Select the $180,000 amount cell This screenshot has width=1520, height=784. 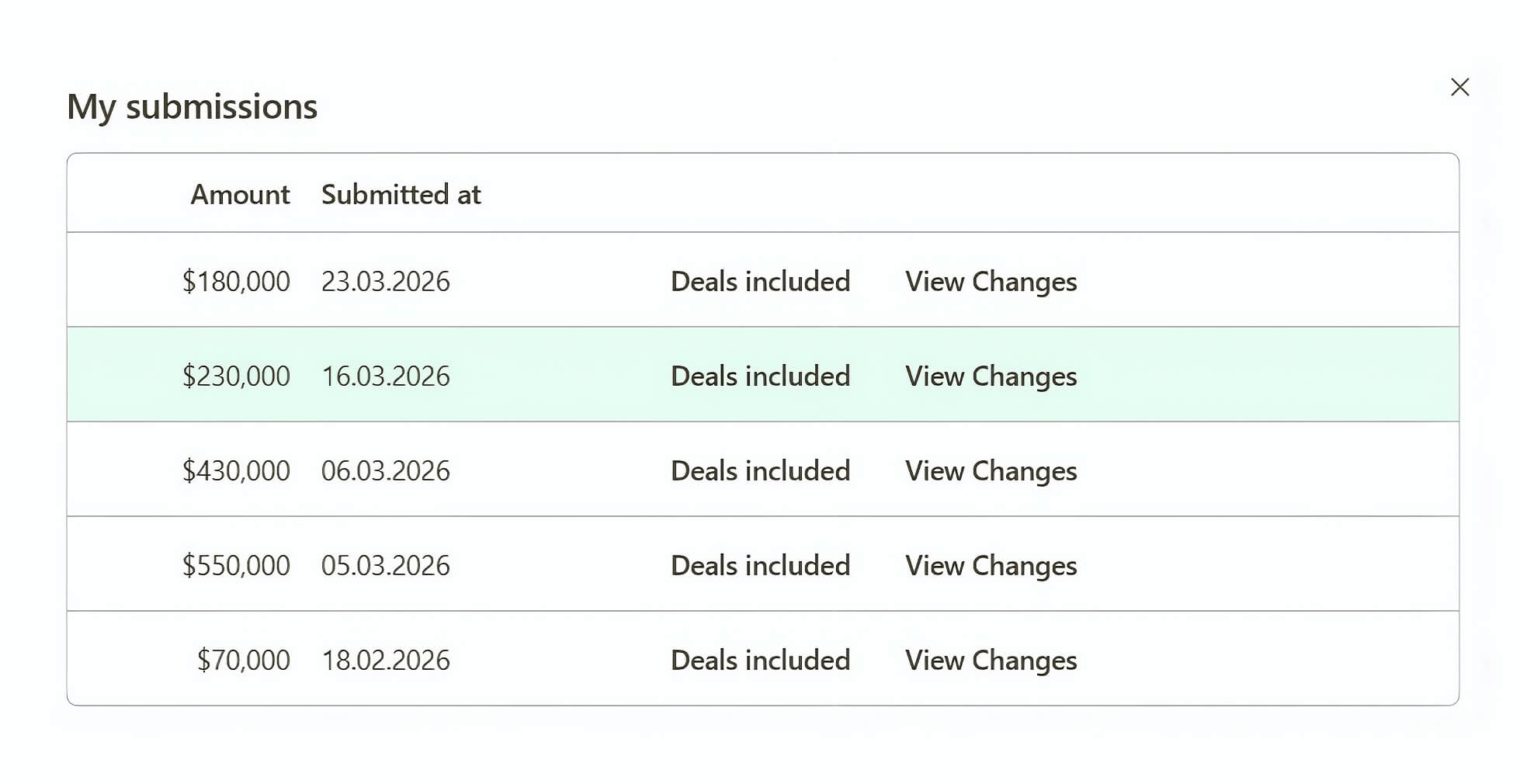coord(236,281)
